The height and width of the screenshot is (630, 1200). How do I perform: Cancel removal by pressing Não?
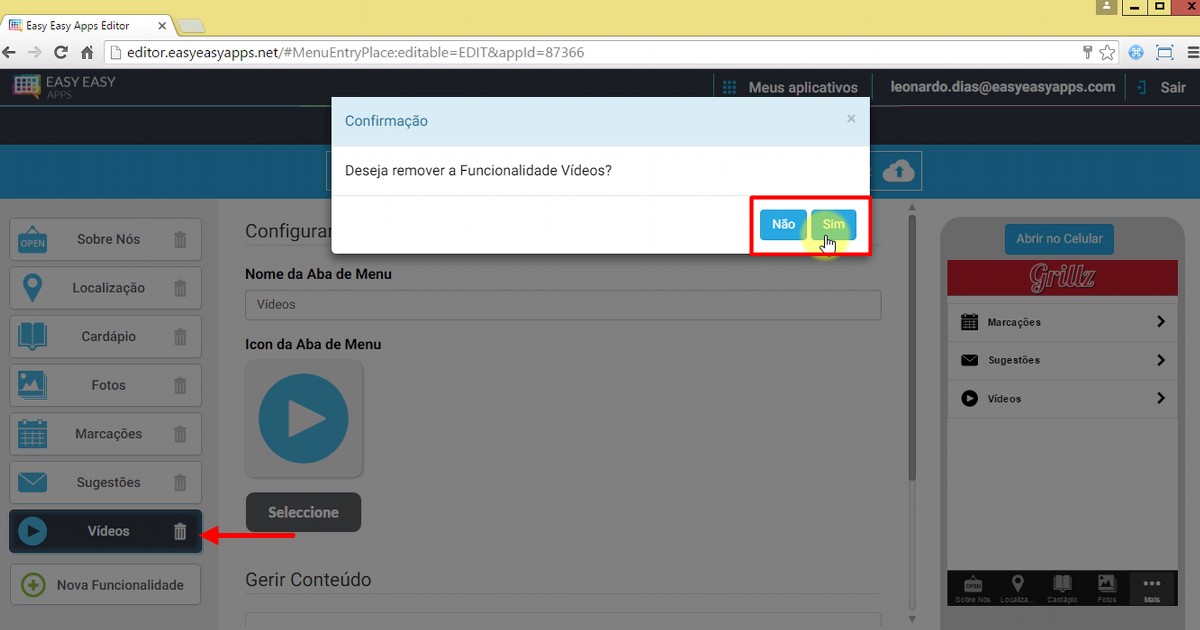[x=783, y=225]
